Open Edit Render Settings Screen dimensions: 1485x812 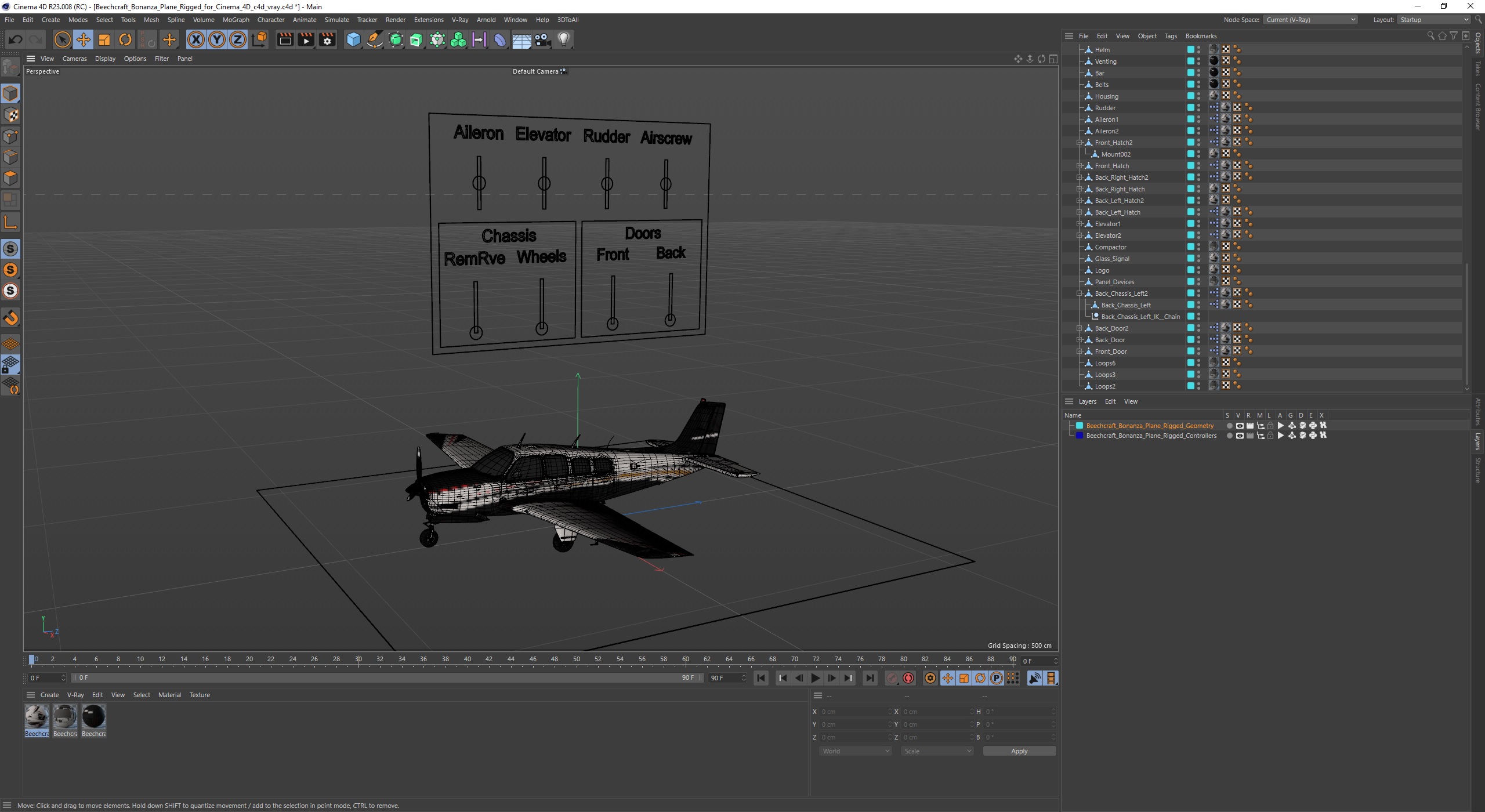327,39
